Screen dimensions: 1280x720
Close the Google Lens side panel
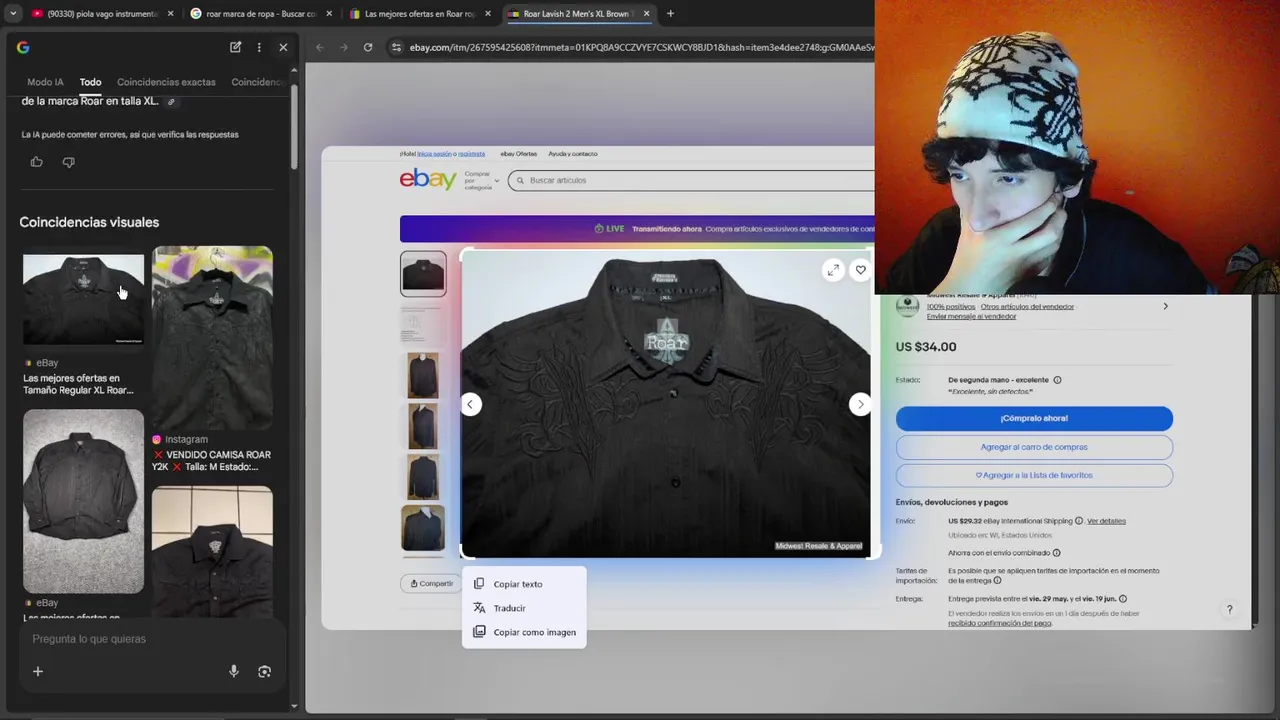pyautogui.click(x=283, y=47)
